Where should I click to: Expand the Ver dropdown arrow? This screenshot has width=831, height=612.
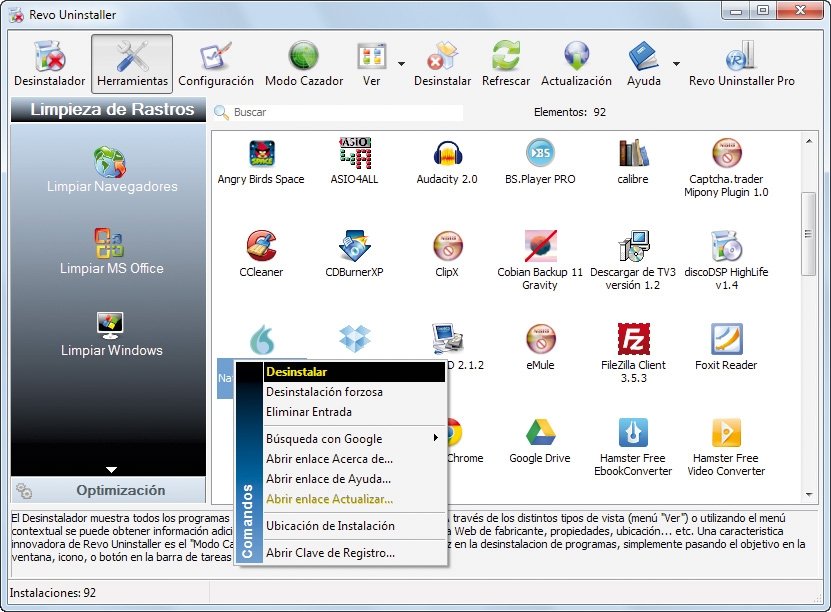click(401, 64)
